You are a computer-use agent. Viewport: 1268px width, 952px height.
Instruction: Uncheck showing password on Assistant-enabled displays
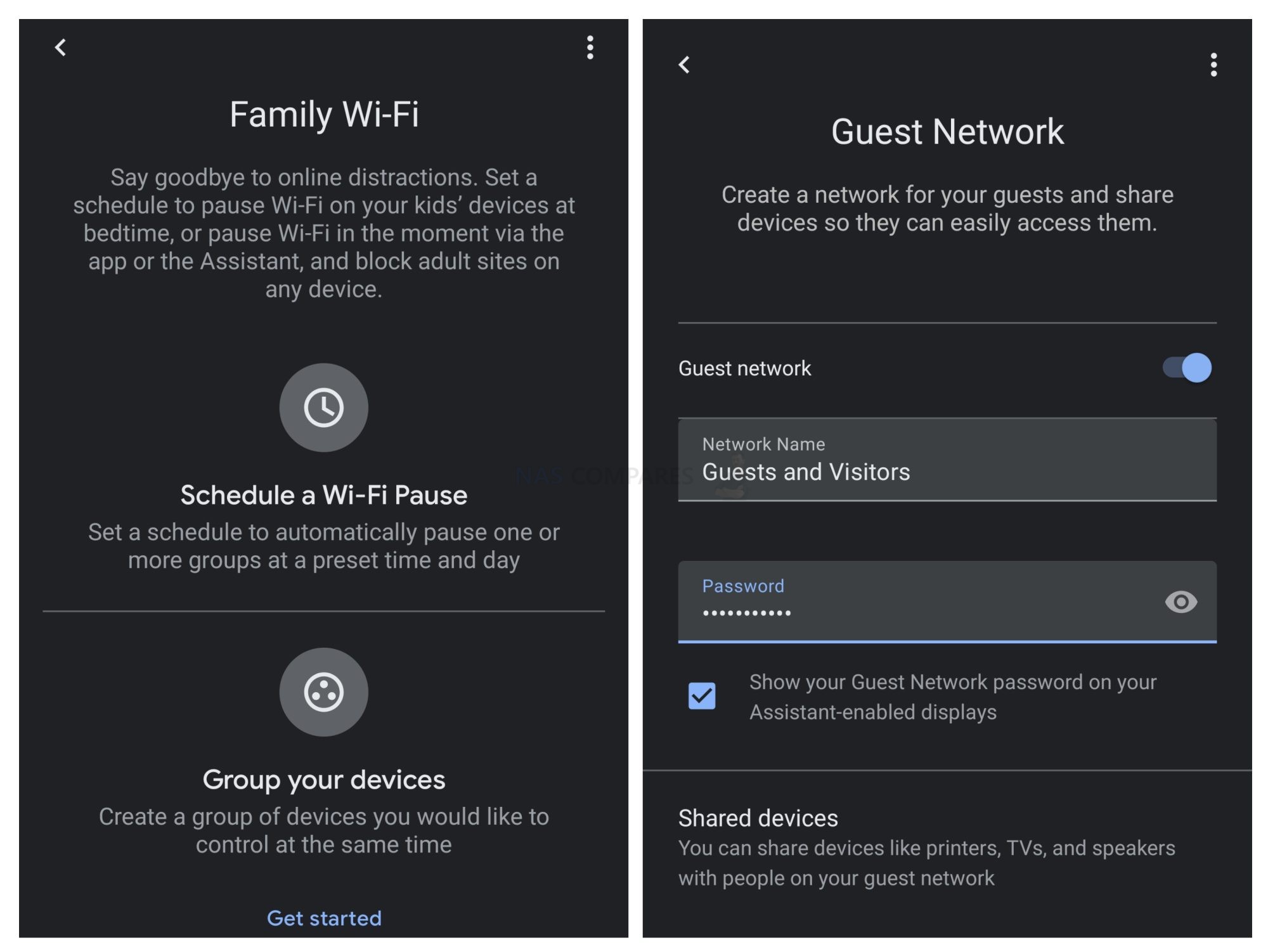coord(702,697)
